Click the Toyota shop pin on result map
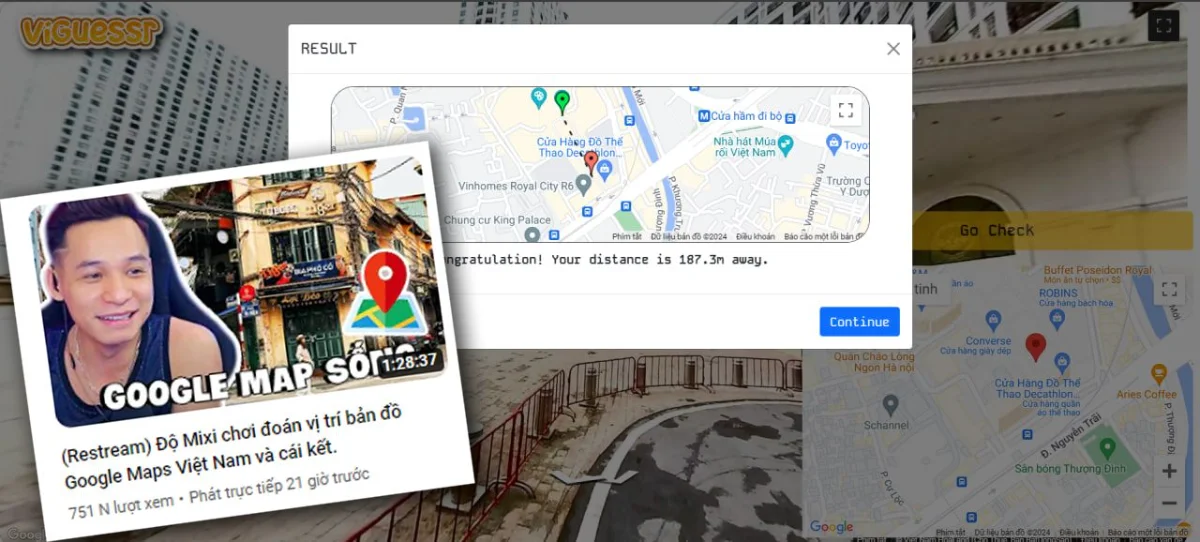Viewport: 1200px width, 542px height. (x=834, y=143)
